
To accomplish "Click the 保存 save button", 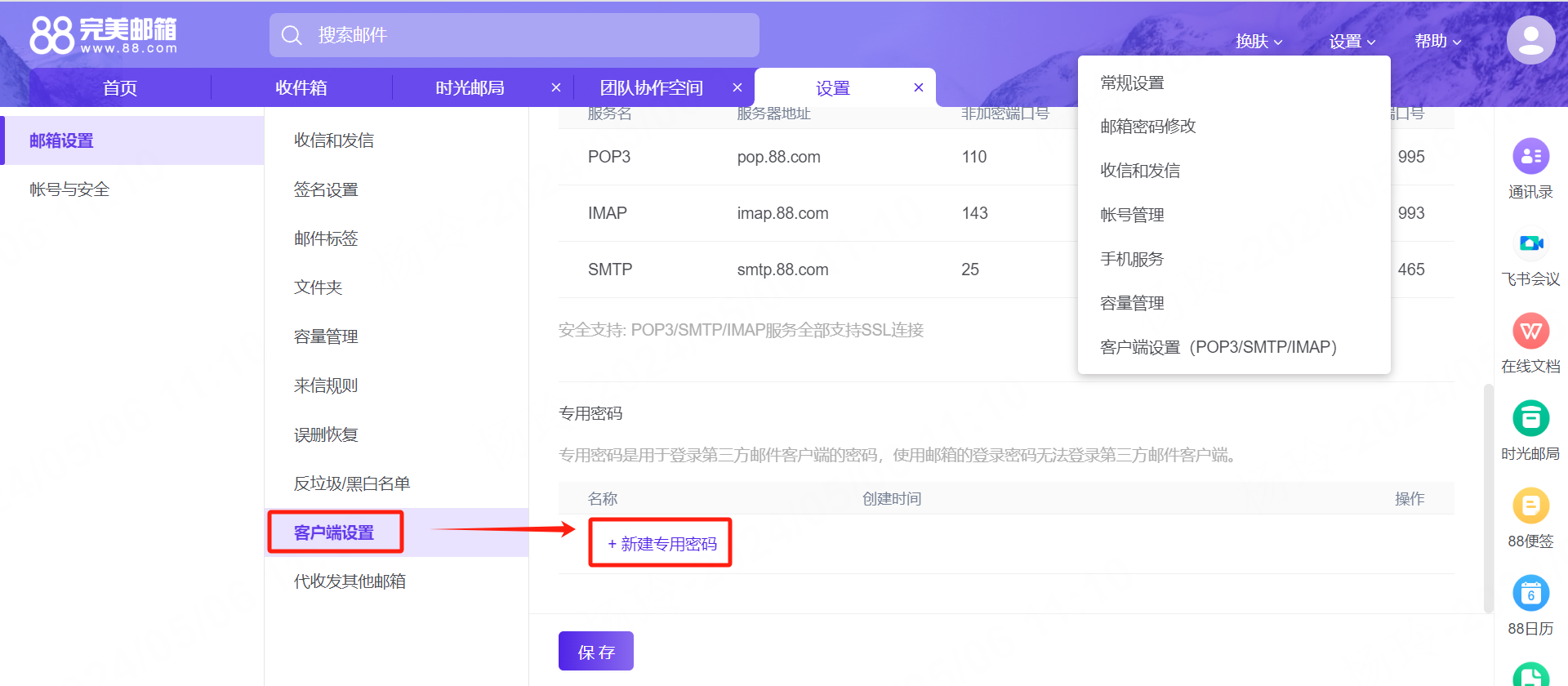I will click(596, 651).
